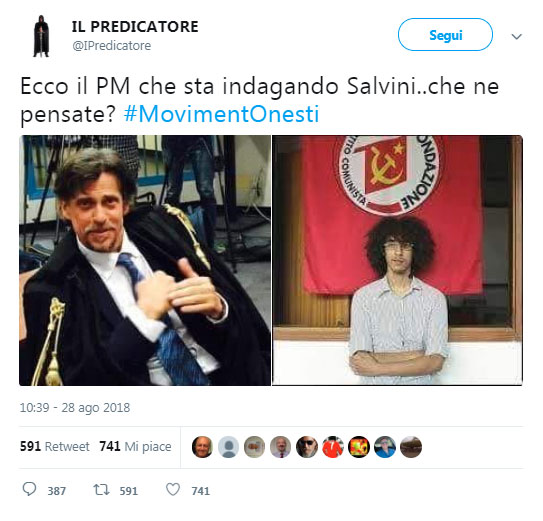Open IL PREDICATORE hooded profile avatar
This screenshot has width=543, height=521.
pos(41,36)
